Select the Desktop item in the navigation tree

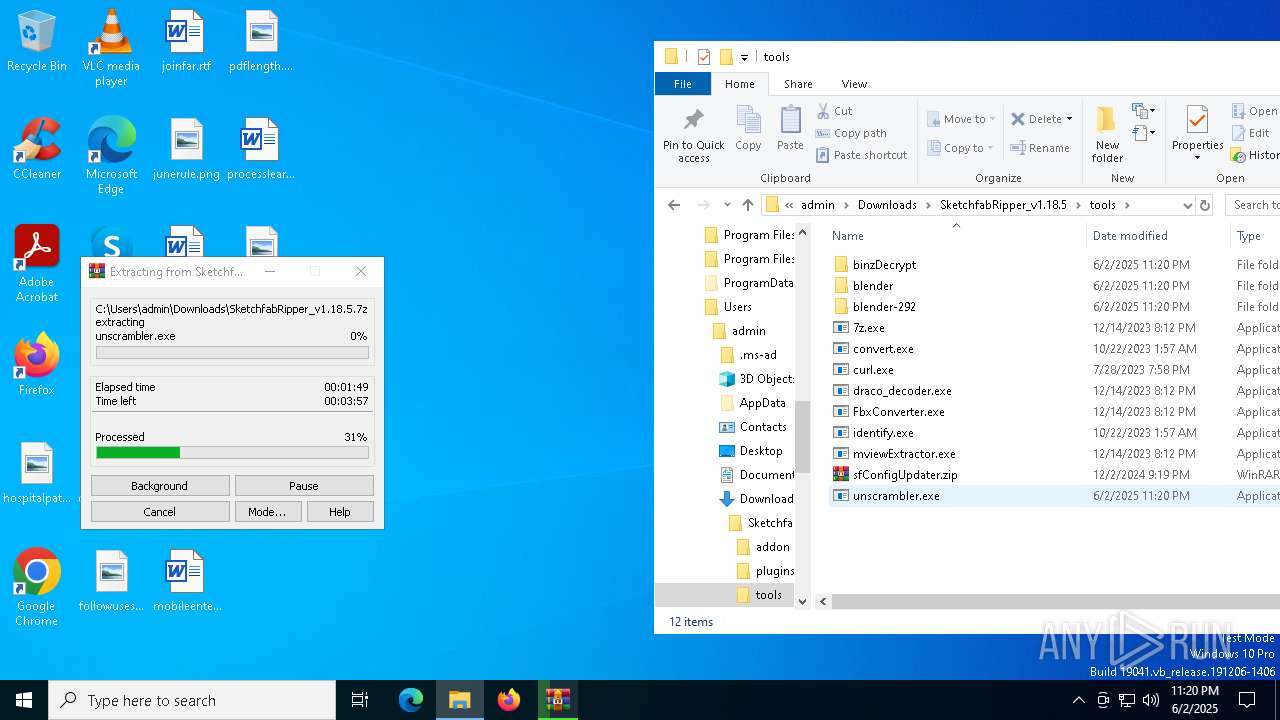761,451
